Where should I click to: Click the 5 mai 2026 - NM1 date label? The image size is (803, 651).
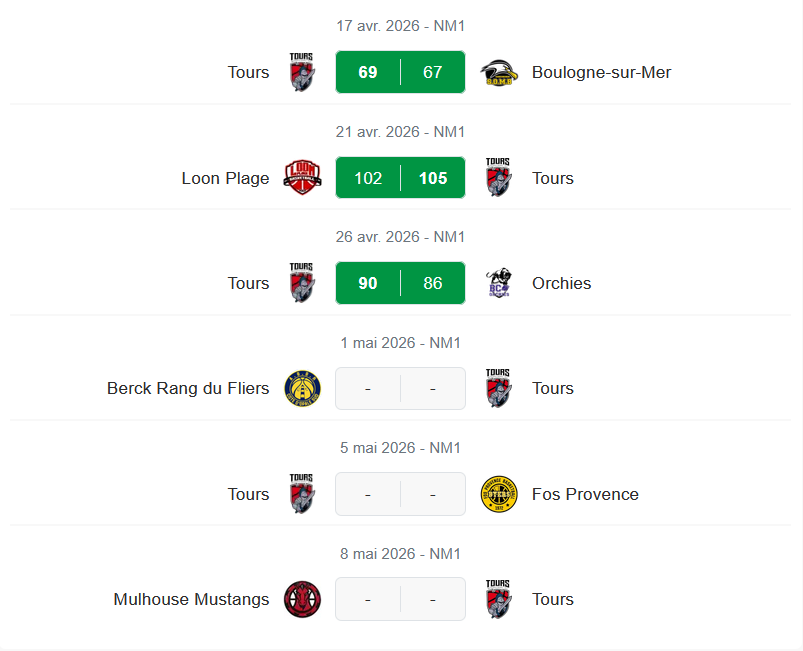(400, 448)
